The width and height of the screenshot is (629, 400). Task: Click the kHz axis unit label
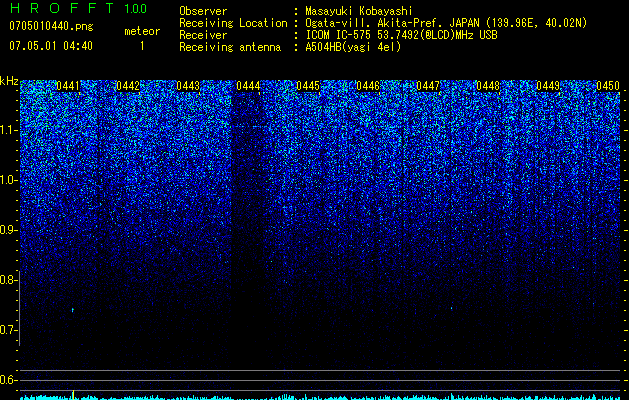tap(9, 81)
